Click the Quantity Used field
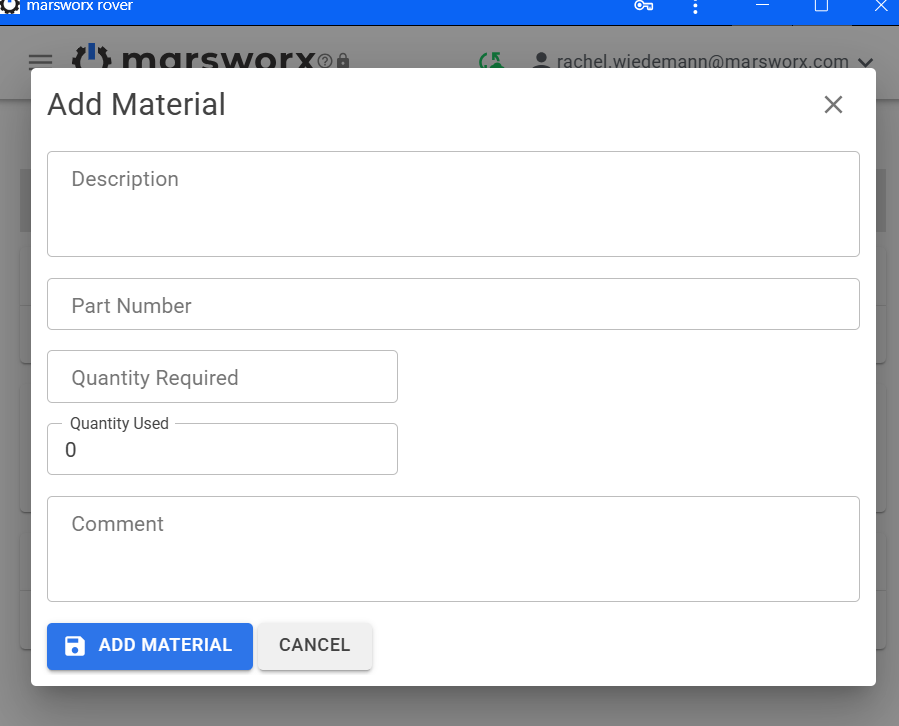The height and width of the screenshot is (726, 899). click(222, 449)
